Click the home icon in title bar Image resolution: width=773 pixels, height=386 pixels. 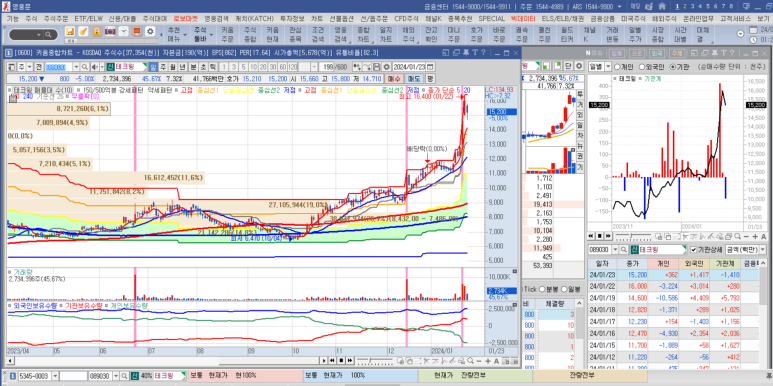pos(662,6)
